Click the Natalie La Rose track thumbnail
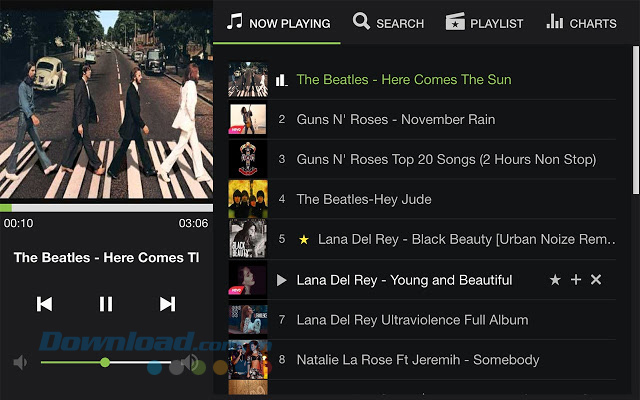Screen dimensions: 640x400 (248, 360)
